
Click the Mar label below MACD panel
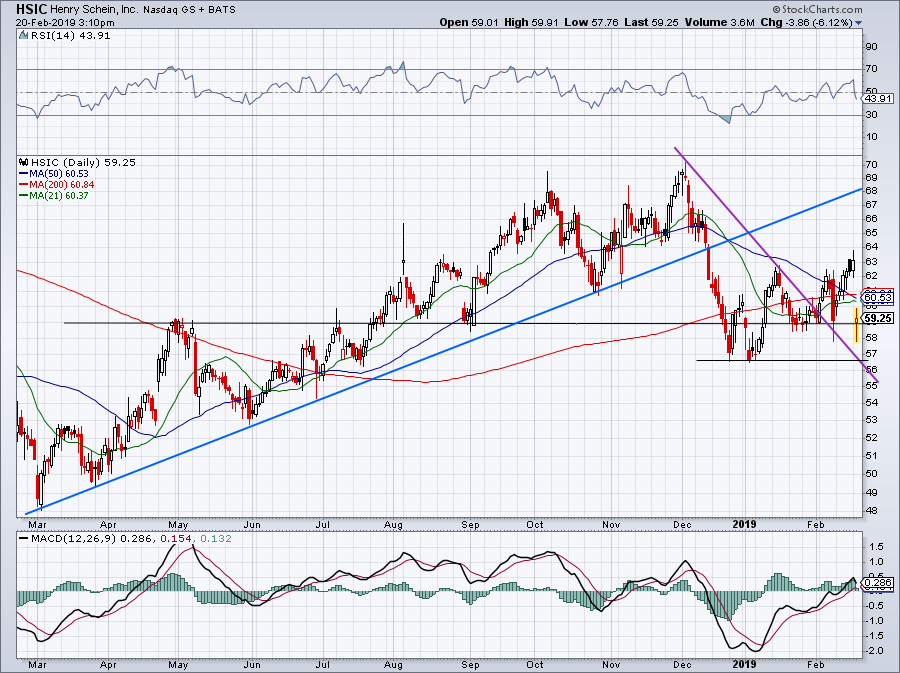37,665
